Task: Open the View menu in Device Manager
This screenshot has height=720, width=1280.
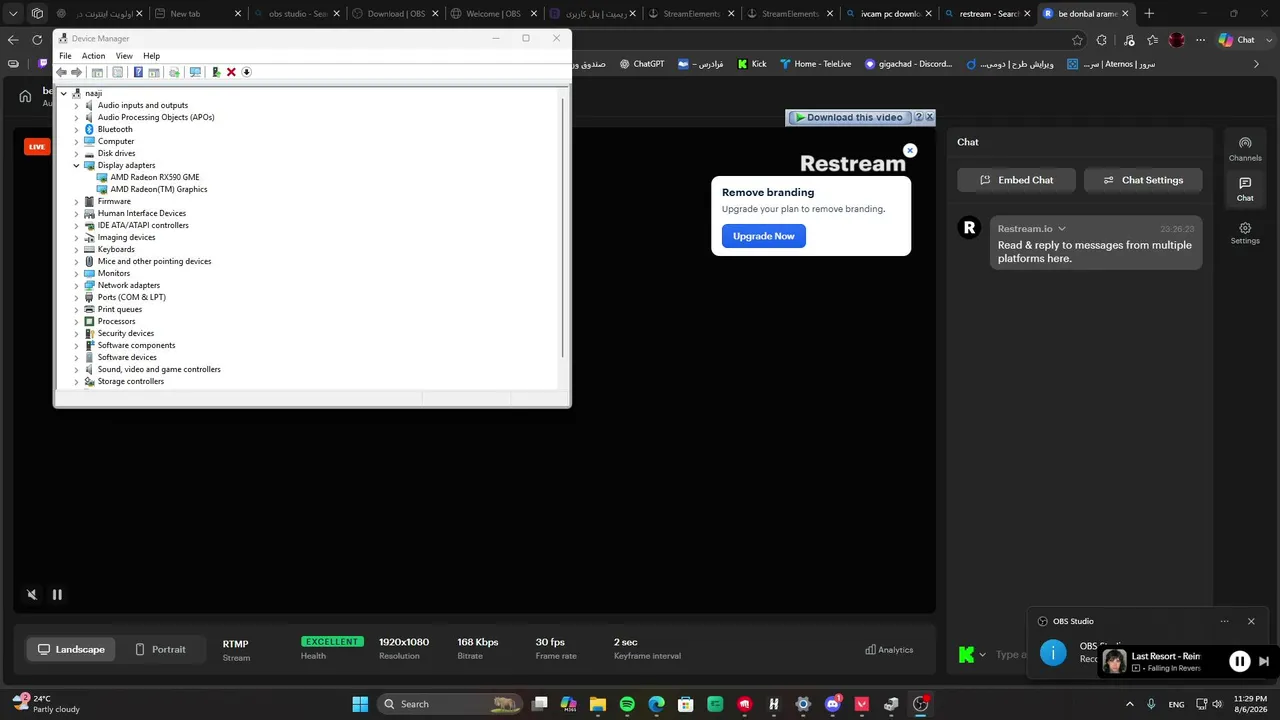Action: click(124, 56)
